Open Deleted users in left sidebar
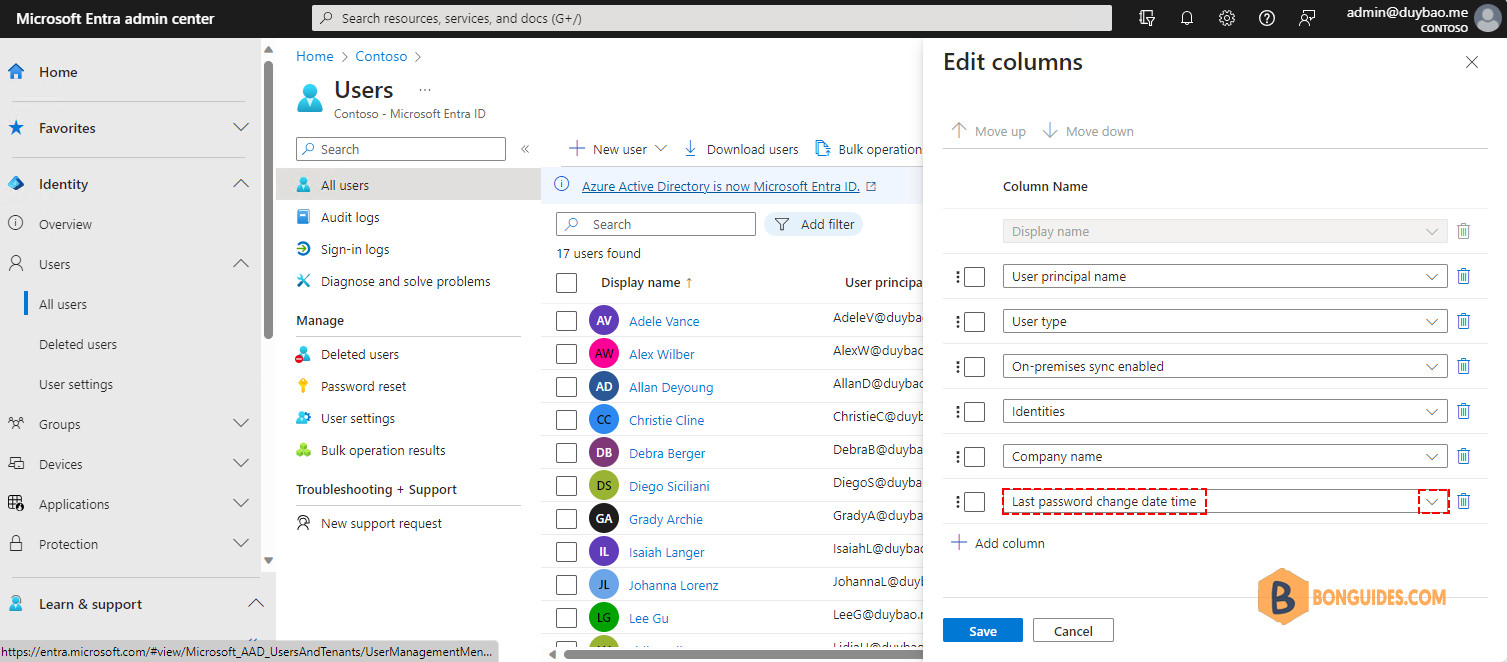 78,344
